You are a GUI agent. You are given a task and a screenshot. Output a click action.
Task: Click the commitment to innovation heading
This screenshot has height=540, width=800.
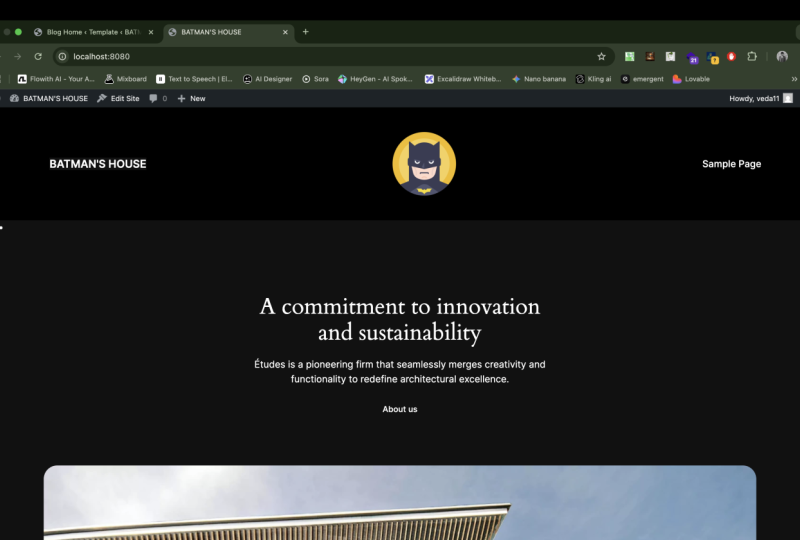coord(400,320)
